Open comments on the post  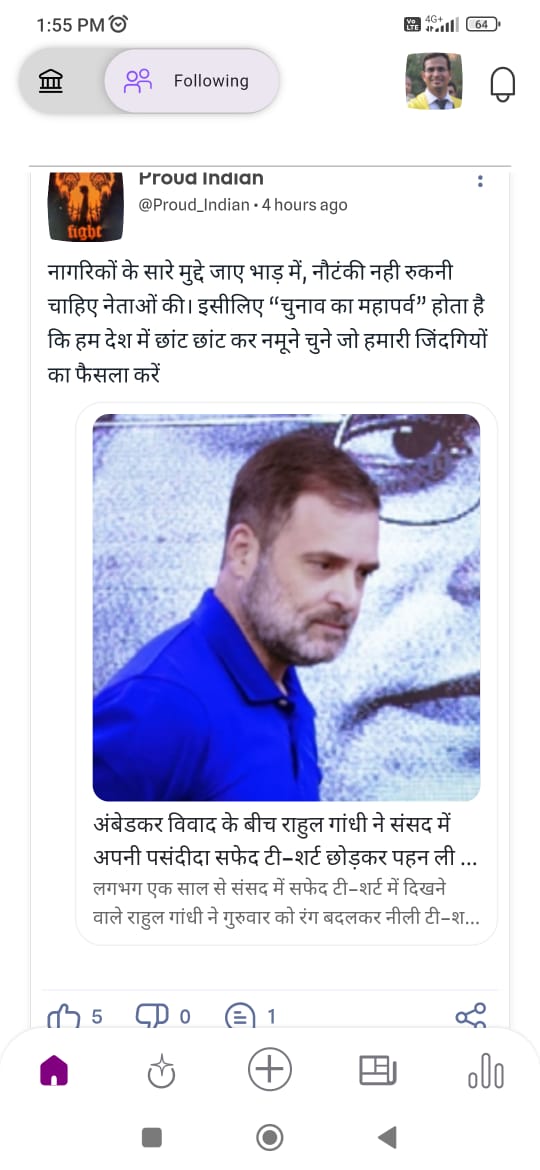[240, 1017]
